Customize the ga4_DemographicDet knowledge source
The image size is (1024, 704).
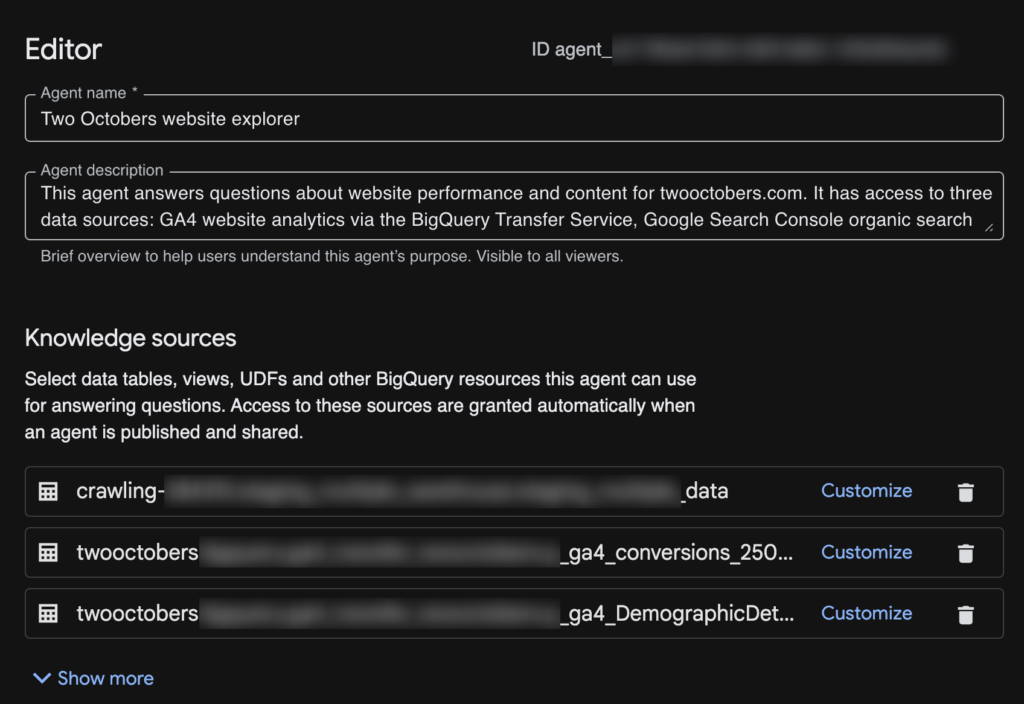point(866,613)
